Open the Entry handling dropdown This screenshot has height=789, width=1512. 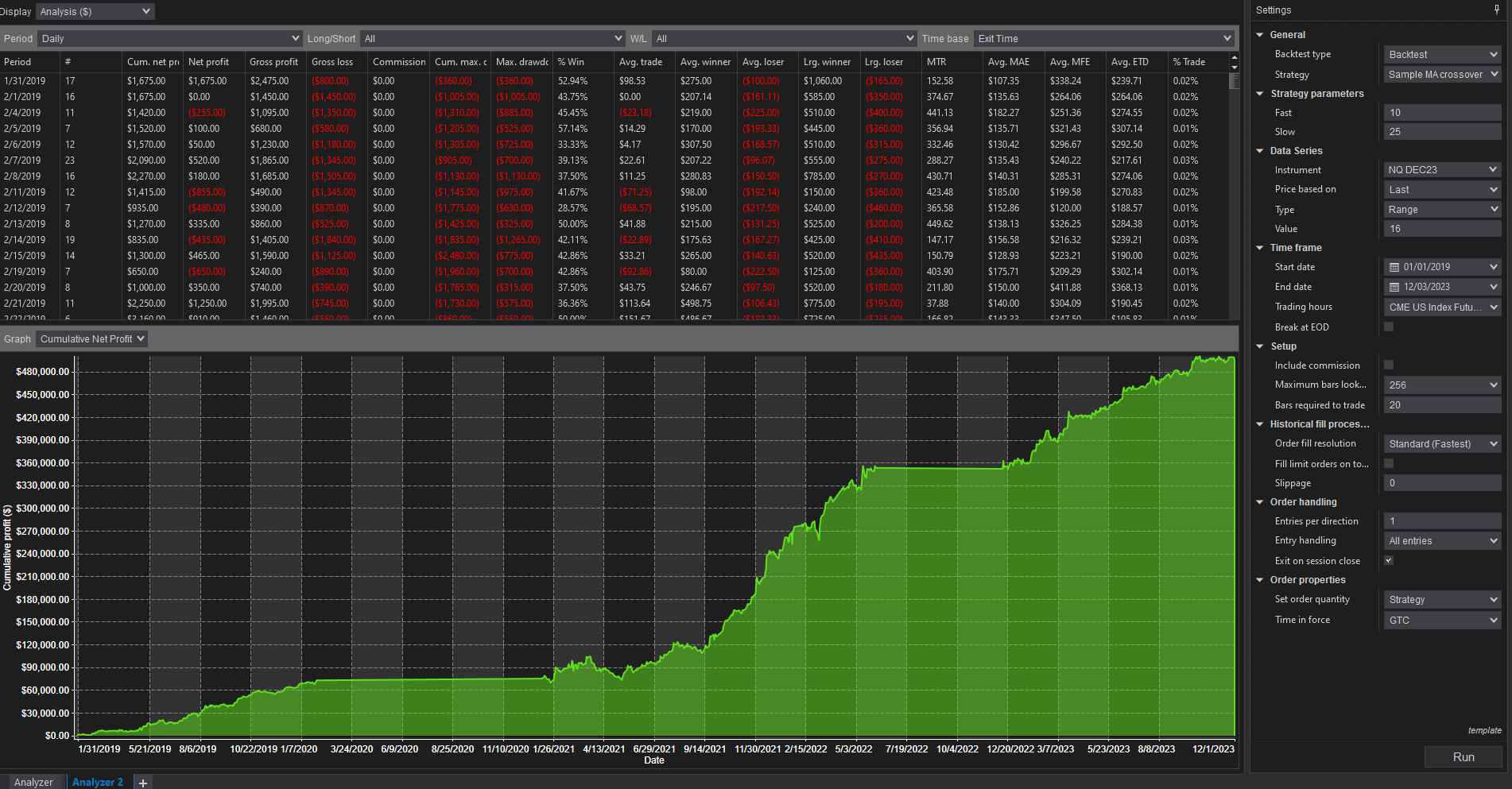[x=1442, y=540]
